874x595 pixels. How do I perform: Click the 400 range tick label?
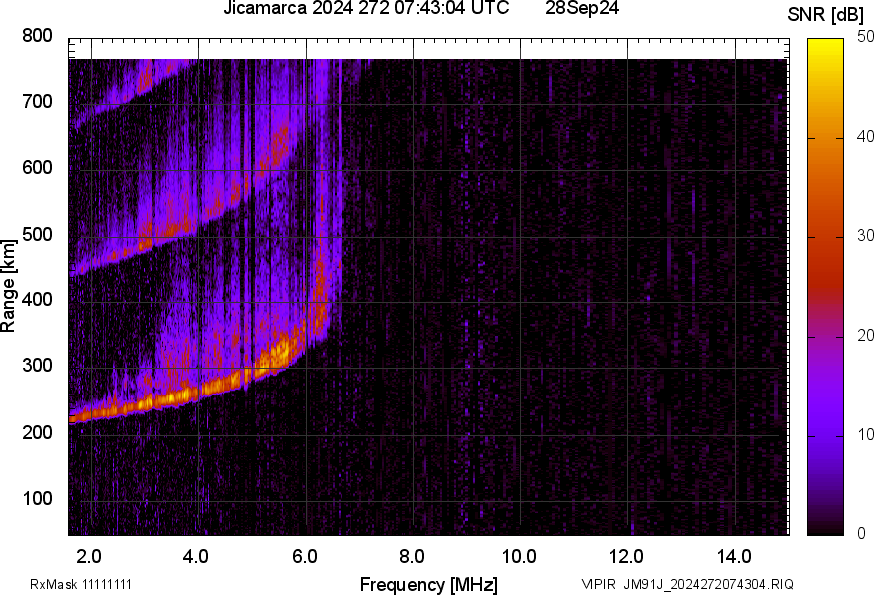tap(37, 300)
